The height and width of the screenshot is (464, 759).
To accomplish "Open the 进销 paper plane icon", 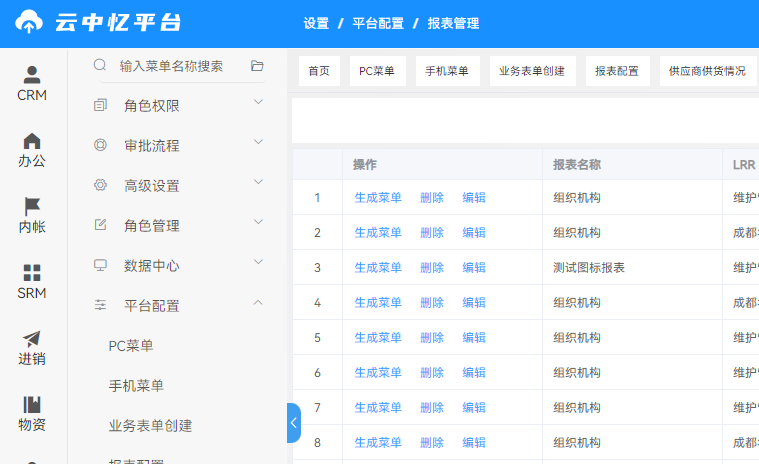I will tap(32, 339).
